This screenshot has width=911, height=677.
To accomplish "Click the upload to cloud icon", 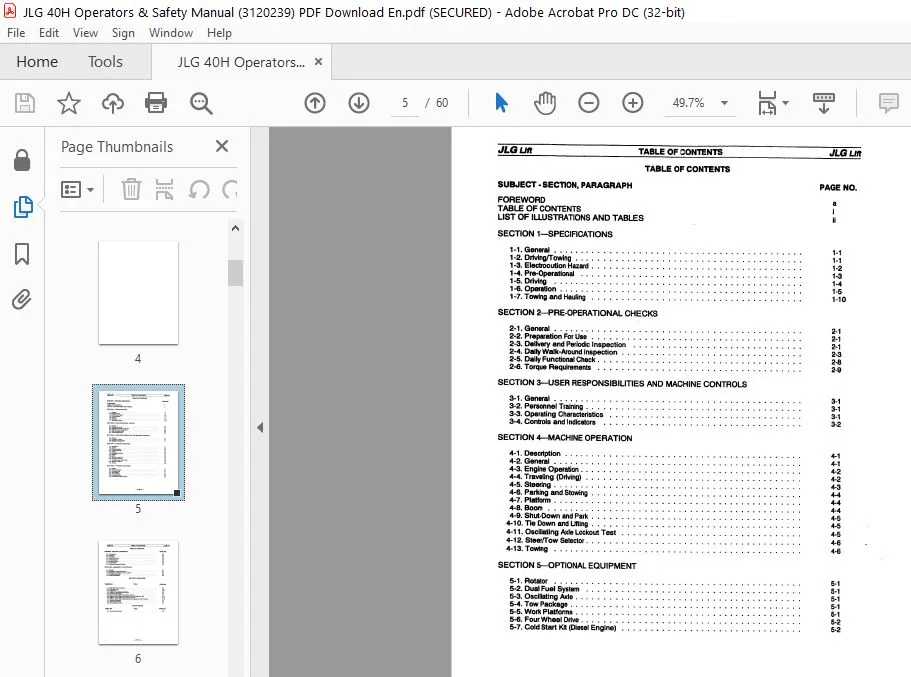I will coord(113,103).
